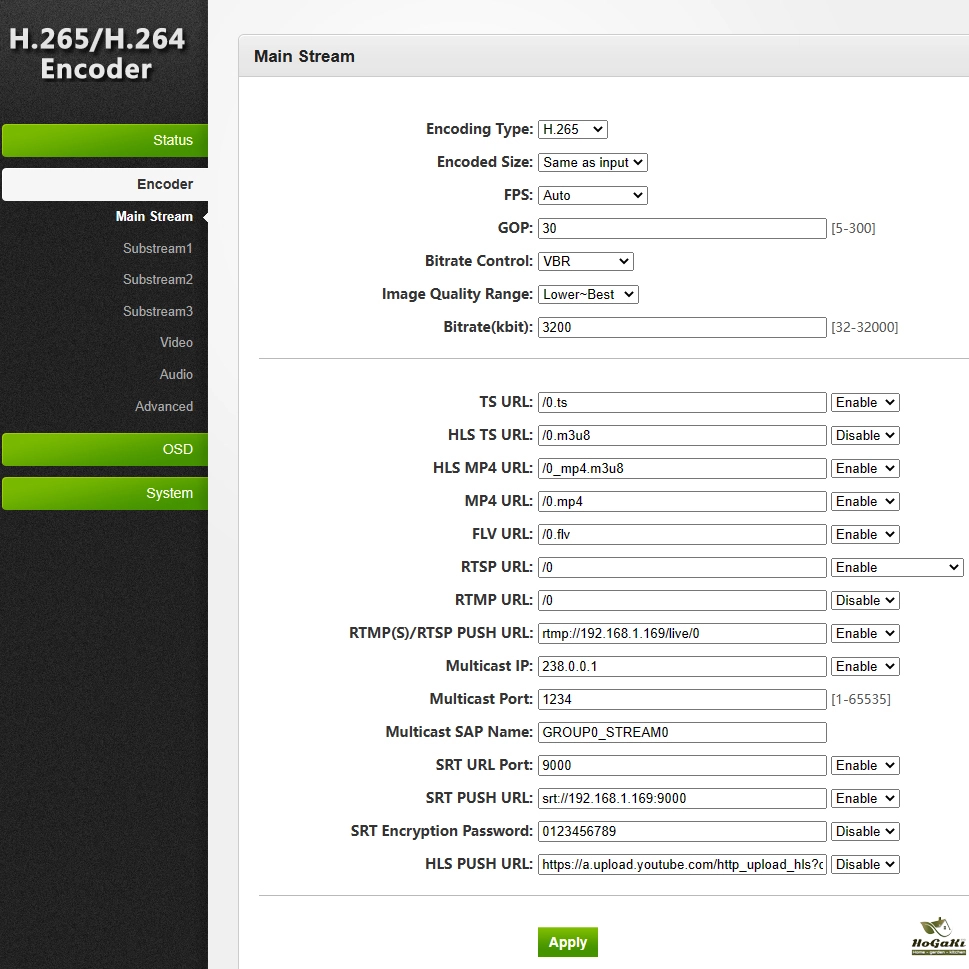Click the Bitrate(kbit) input field
The width and height of the screenshot is (969, 969).
point(681,327)
